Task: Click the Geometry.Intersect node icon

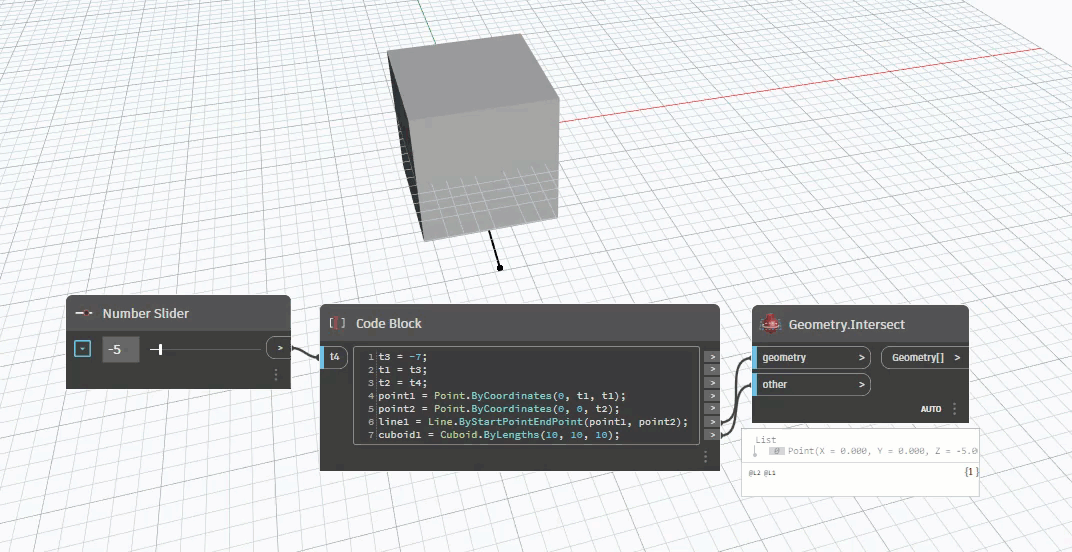Action: coord(769,324)
